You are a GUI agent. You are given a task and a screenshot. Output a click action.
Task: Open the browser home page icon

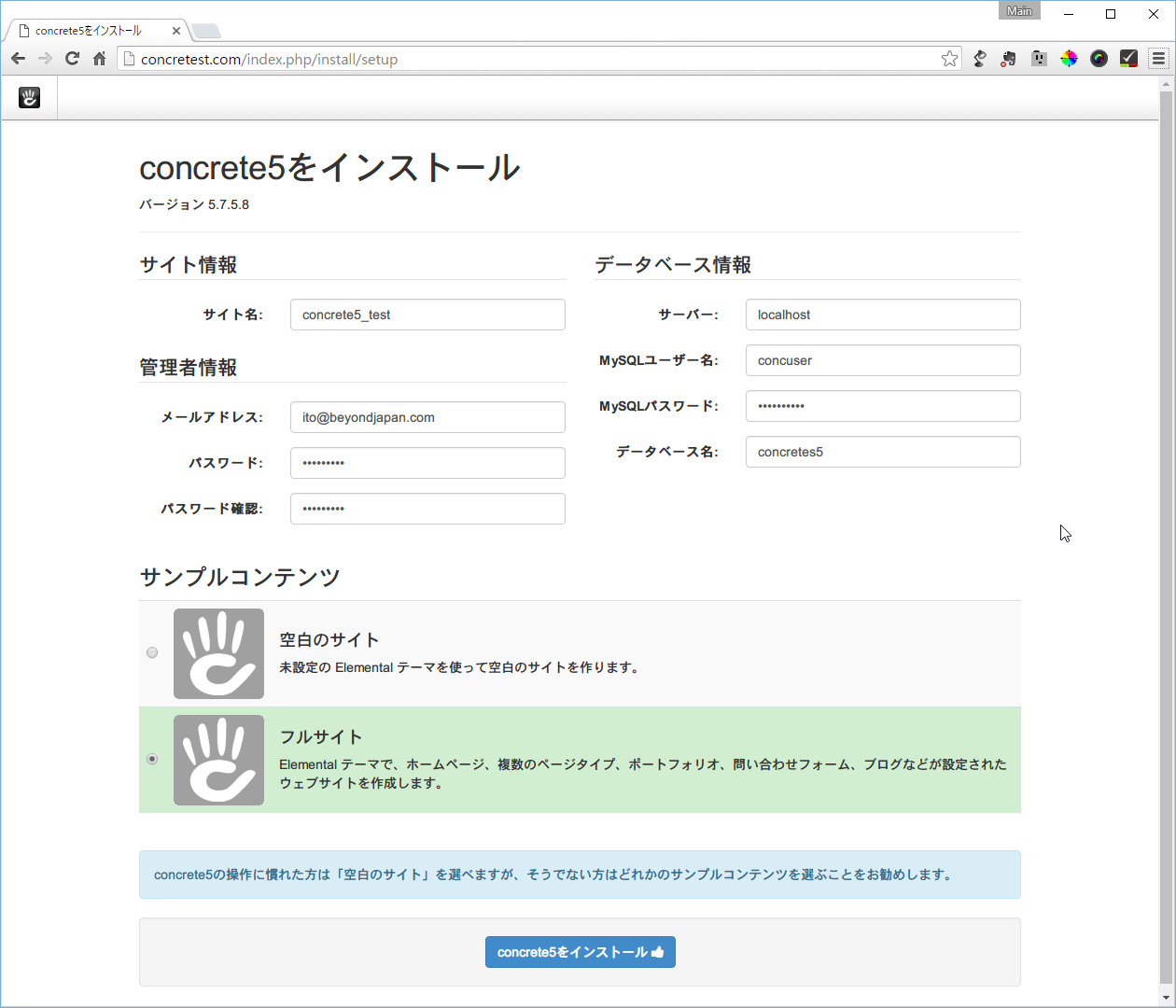99,59
